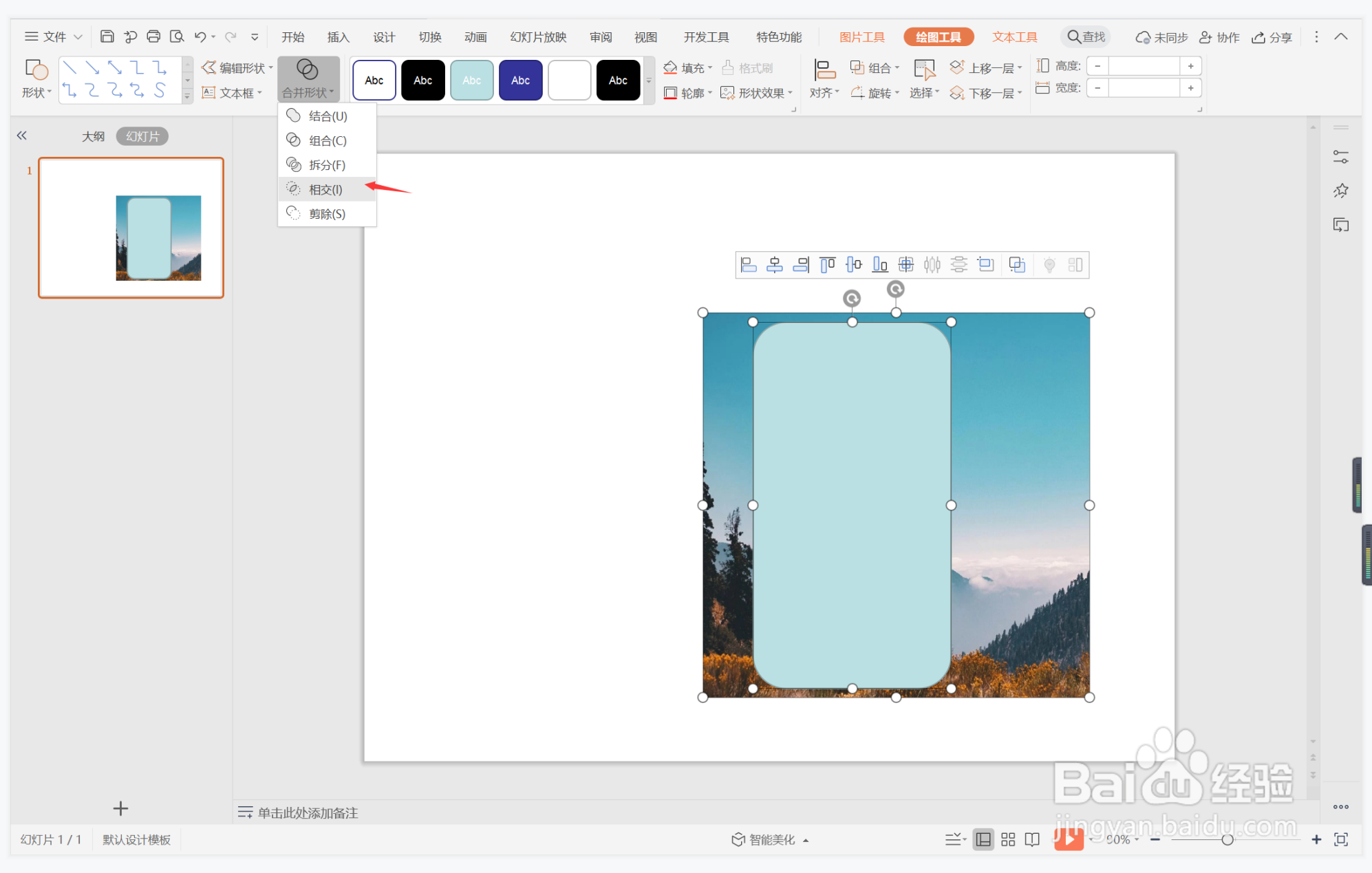1372x873 pixels.
Task: Apply the white outlined Abc shape style
Action: pyautogui.click(x=374, y=80)
